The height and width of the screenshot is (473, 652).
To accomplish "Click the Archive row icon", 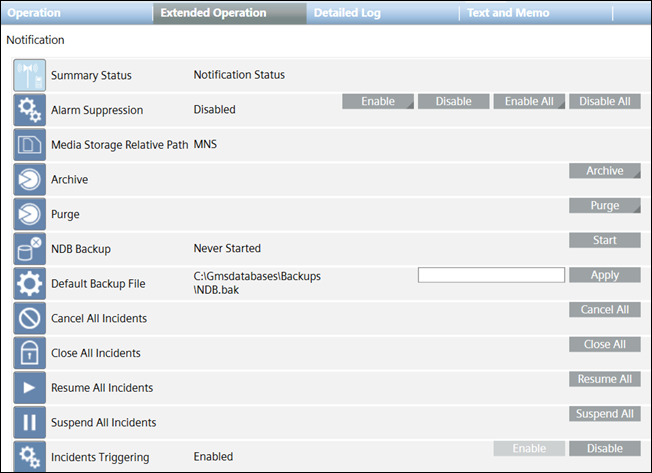I will tap(30, 180).
